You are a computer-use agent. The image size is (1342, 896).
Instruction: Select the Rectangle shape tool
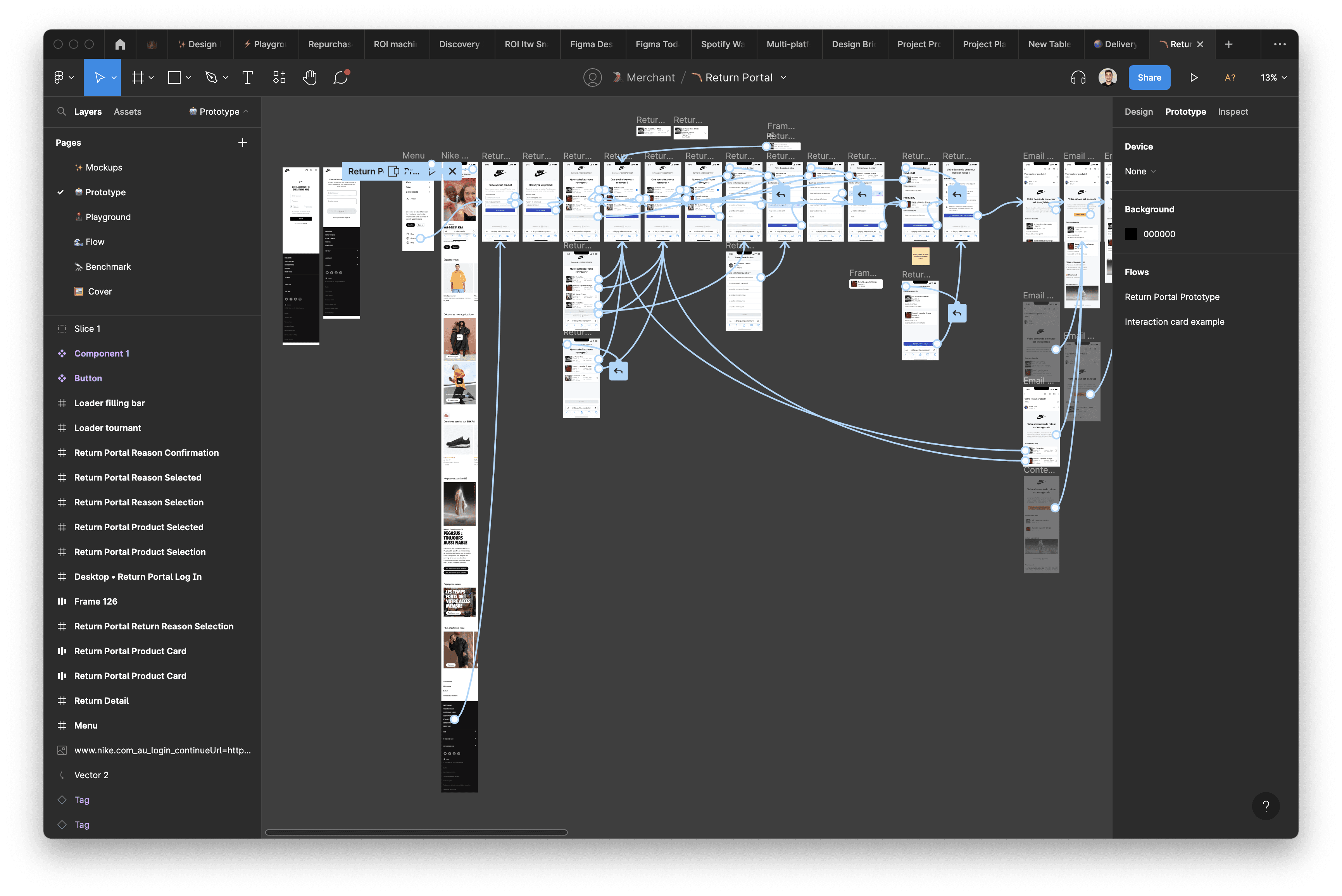tap(174, 77)
